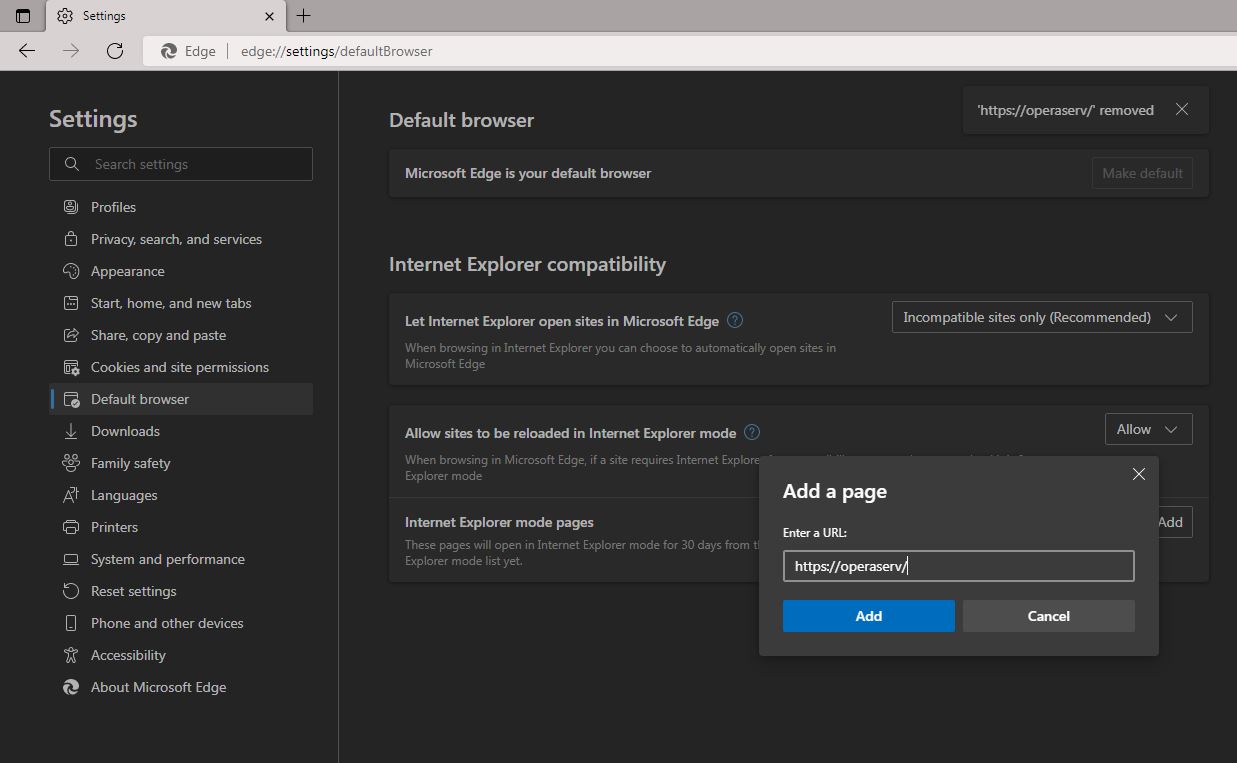The width and height of the screenshot is (1237, 763).
Task: Go back with the browser back arrow
Action: 27,51
